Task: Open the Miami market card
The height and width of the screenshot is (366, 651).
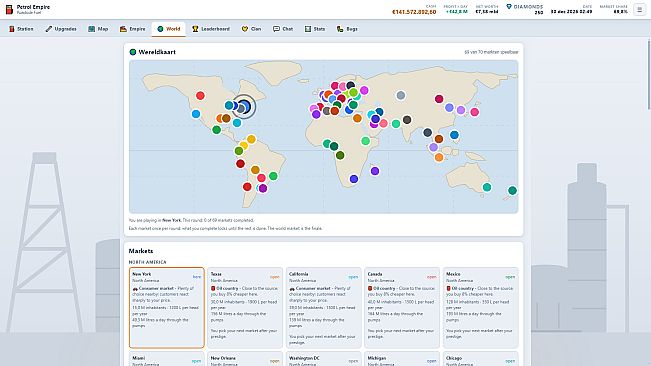Action: point(166,359)
